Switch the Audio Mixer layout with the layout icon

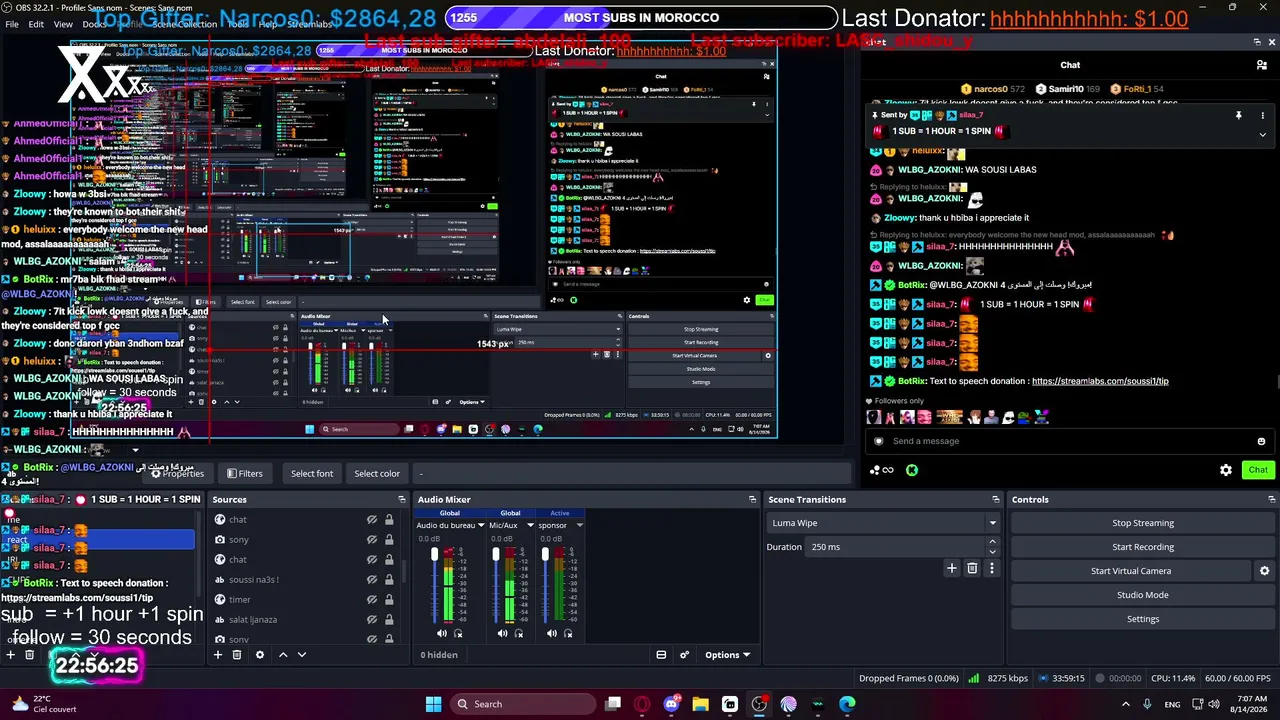pyautogui.click(x=661, y=655)
